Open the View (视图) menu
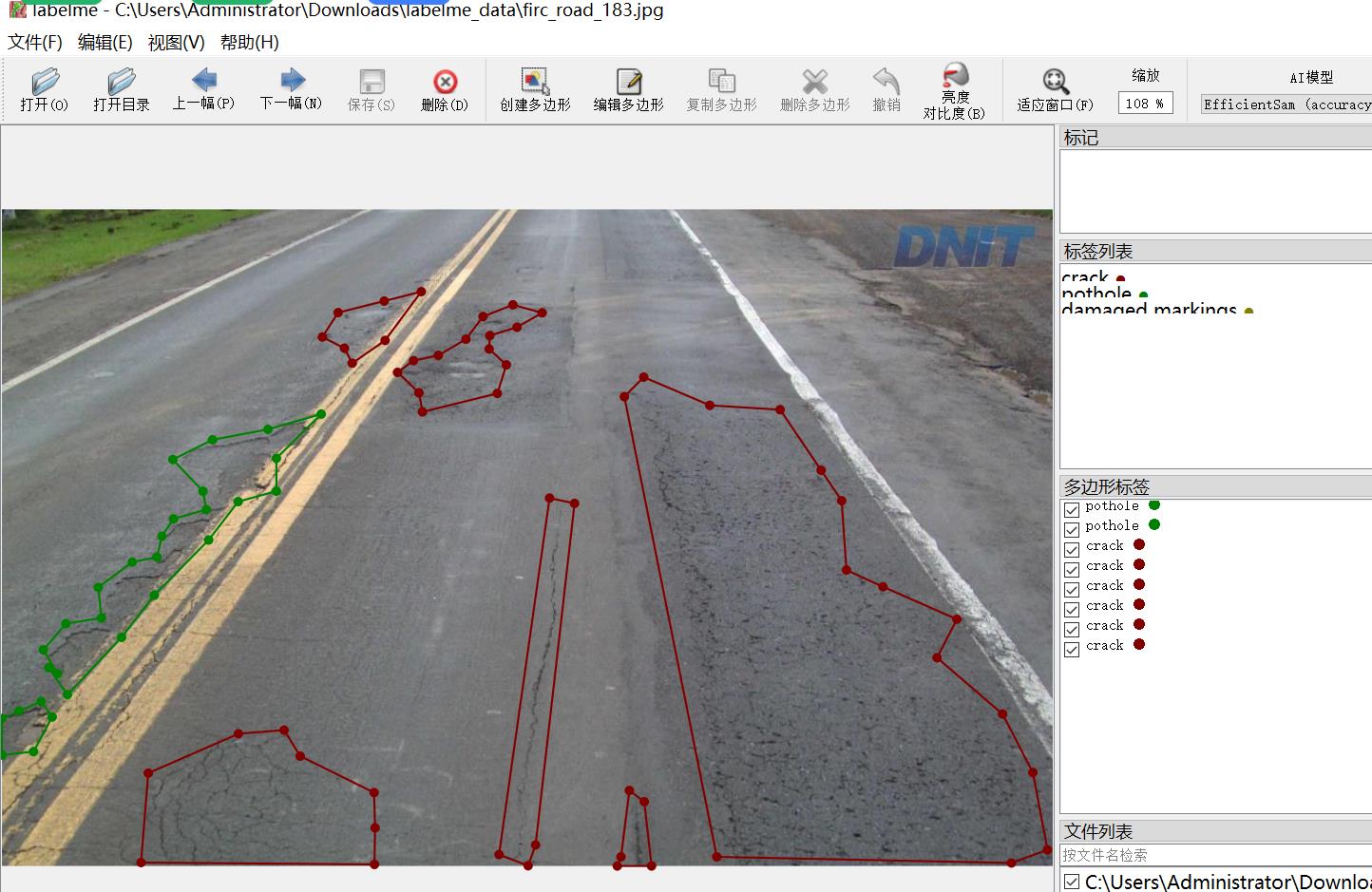The height and width of the screenshot is (892, 1372). click(x=176, y=43)
